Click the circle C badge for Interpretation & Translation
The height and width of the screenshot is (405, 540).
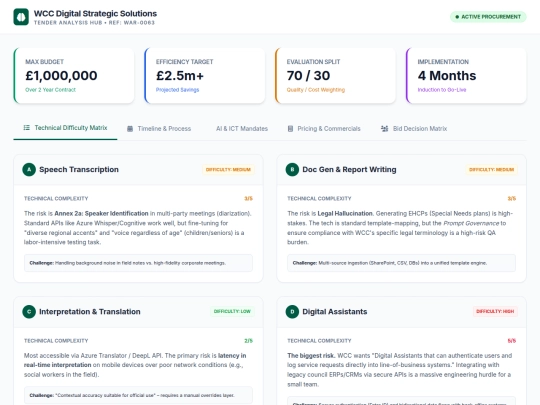[29, 312]
